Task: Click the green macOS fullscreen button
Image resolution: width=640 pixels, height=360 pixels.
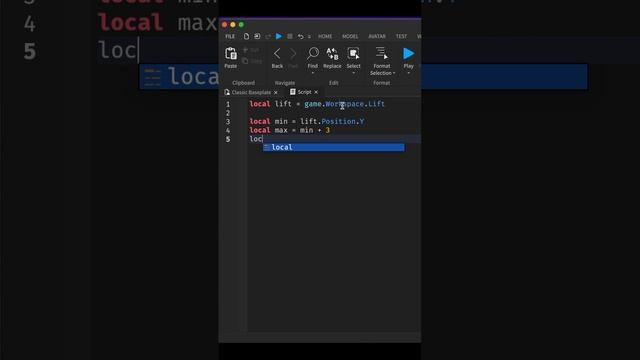Action: pyautogui.click(x=241, y=25)
